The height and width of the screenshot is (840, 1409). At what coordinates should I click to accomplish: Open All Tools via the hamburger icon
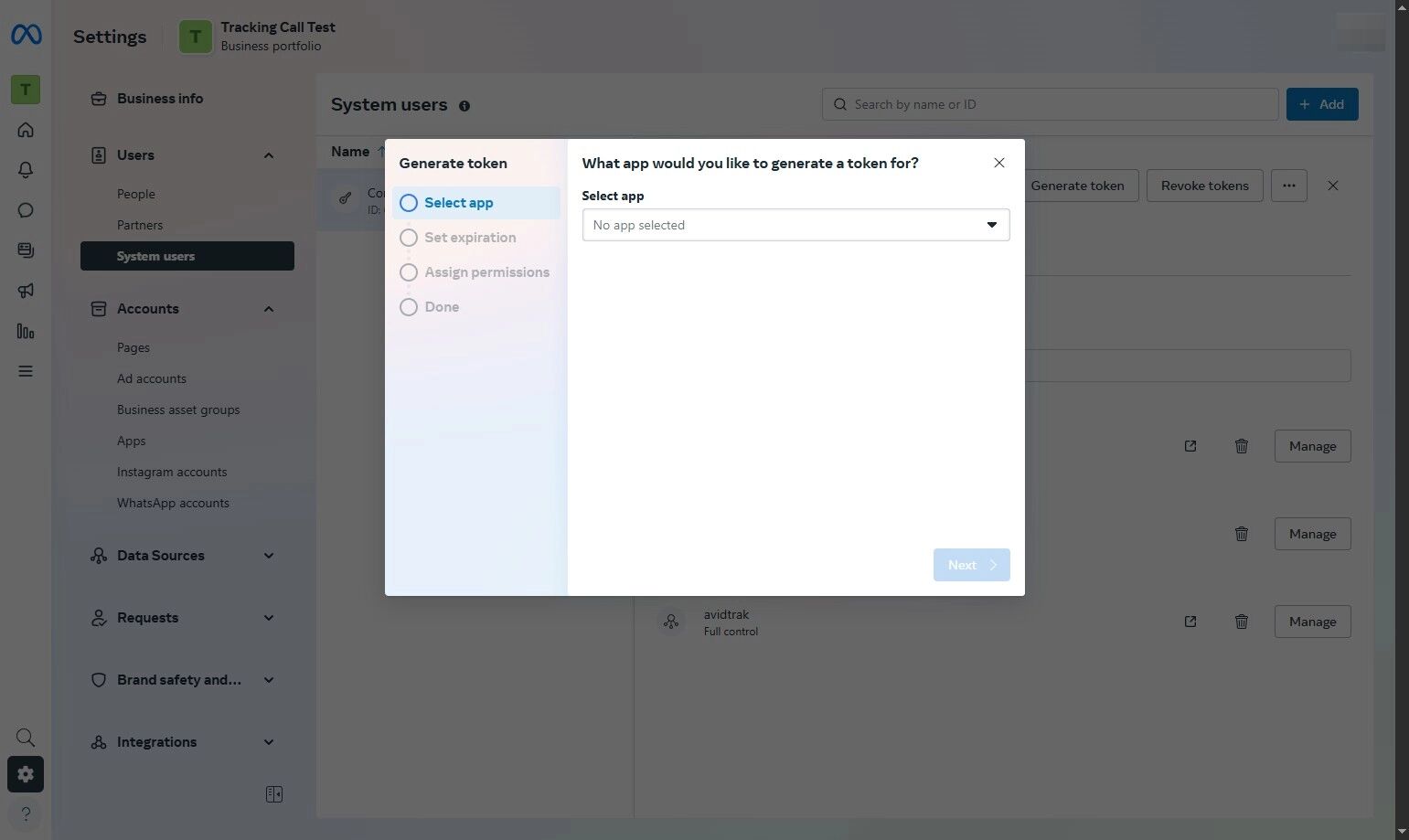26,370
